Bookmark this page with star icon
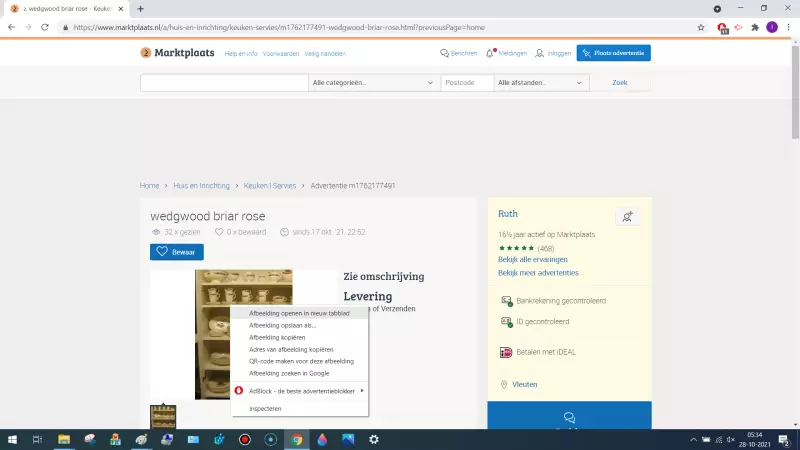Screen dimensions: 800x450 pyautogui.click(x=700, y=27)
